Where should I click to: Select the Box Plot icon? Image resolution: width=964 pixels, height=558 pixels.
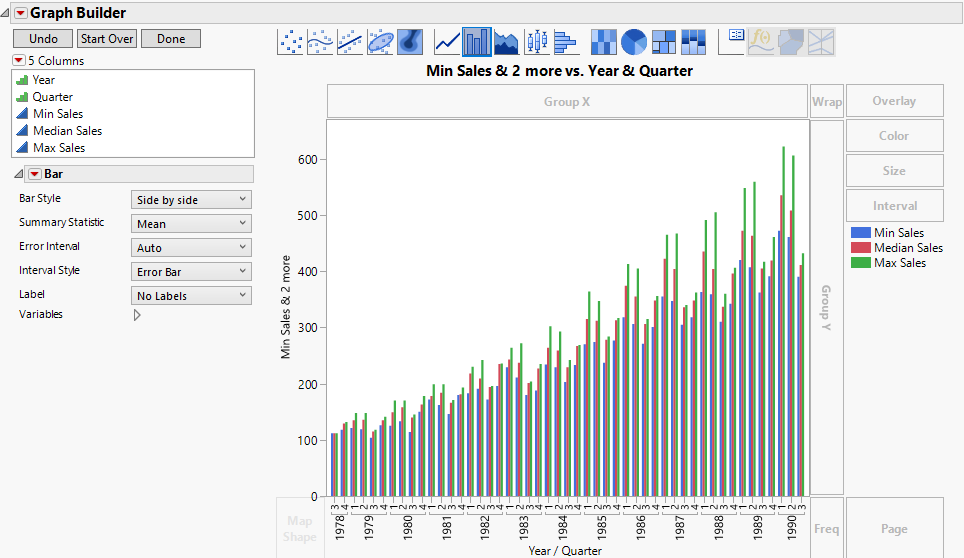(x=536, y=41)
